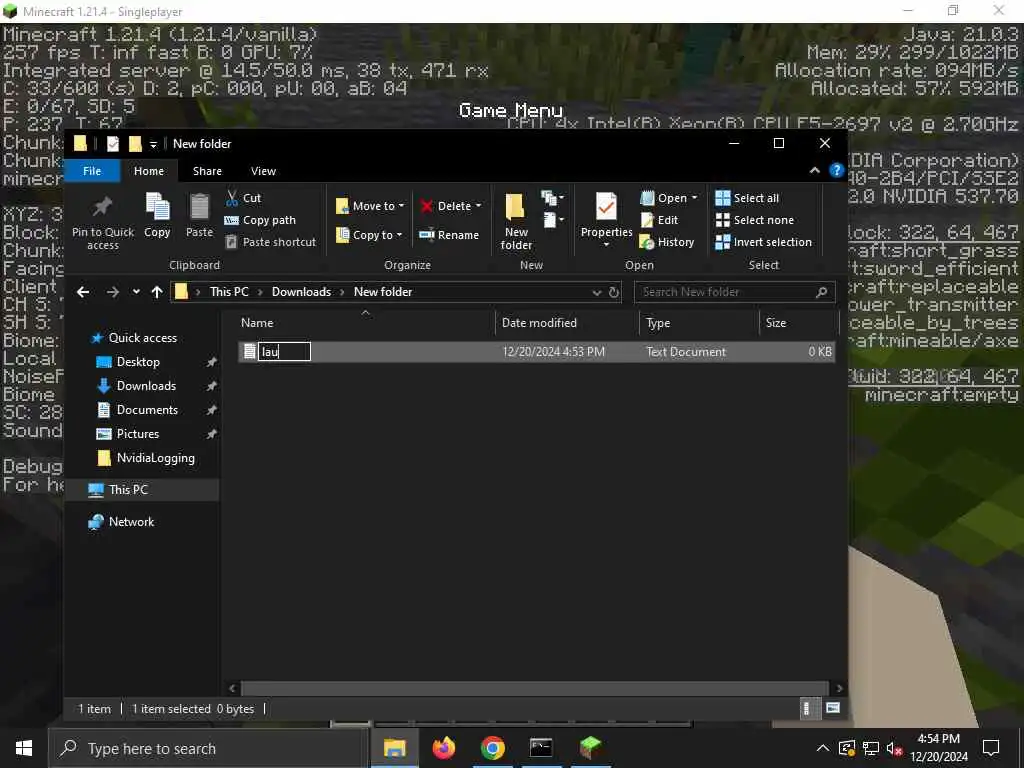Open Firefox from the taskbar
This screenshot has height=768, width=1024.
click(444, 748)
